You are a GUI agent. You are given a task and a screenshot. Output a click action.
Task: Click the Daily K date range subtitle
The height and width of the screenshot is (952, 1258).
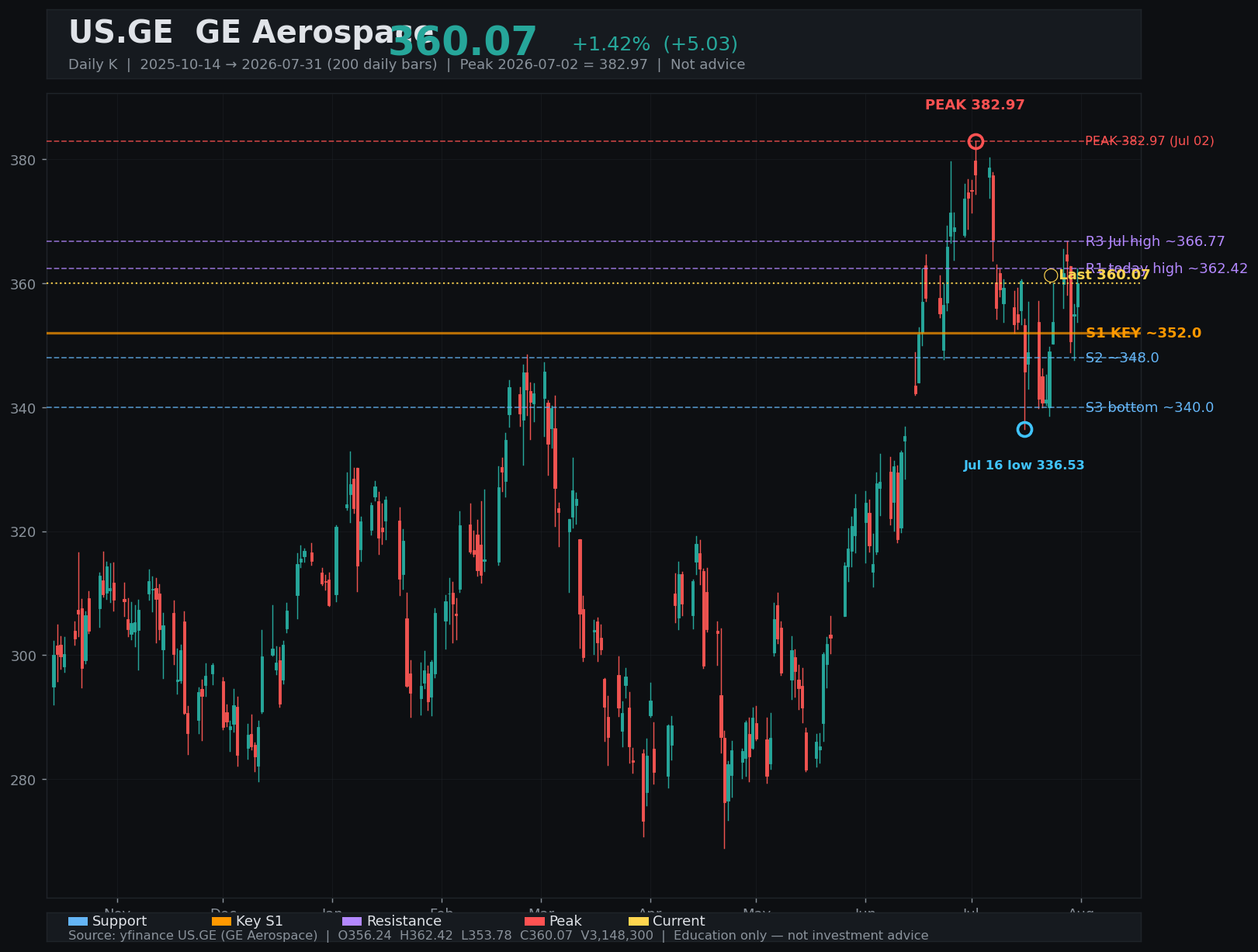(407, 64)
